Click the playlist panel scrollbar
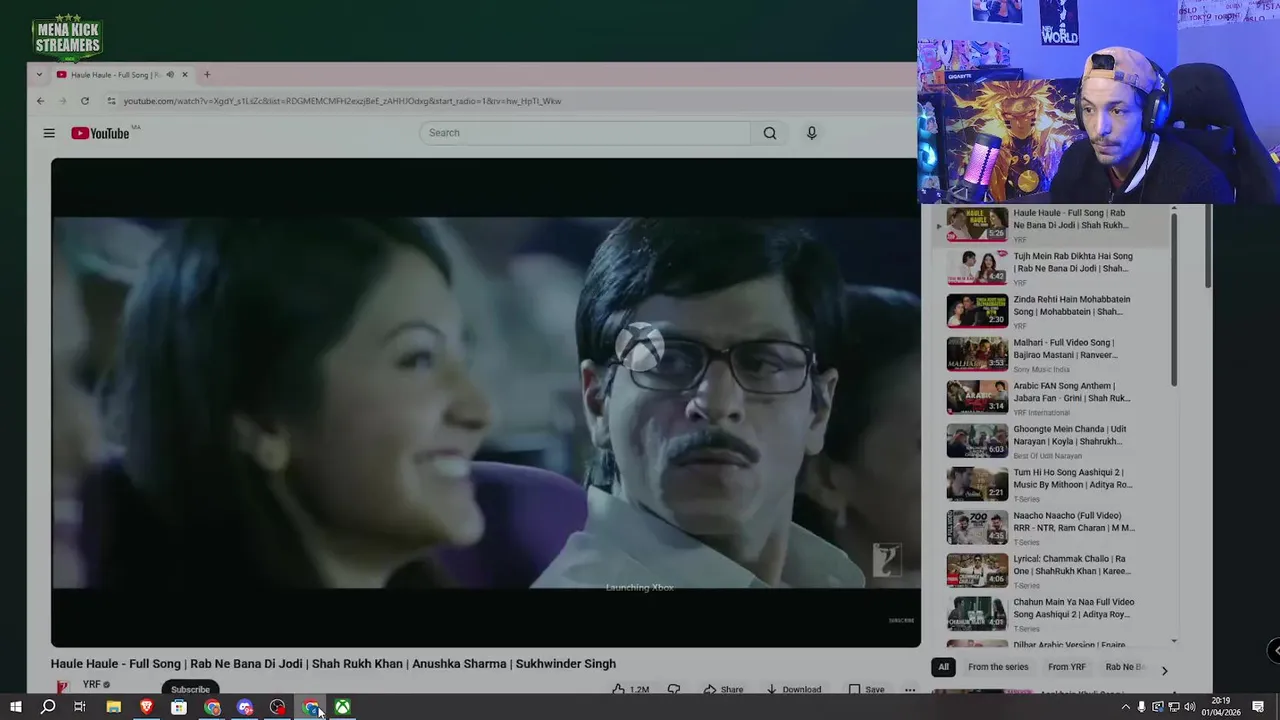 1174,300
